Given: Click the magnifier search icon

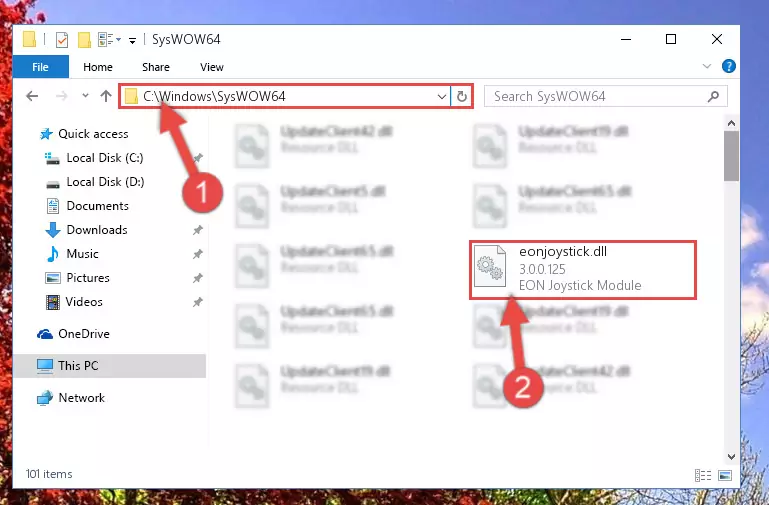Looking at the screenshot, I should 714,96.
